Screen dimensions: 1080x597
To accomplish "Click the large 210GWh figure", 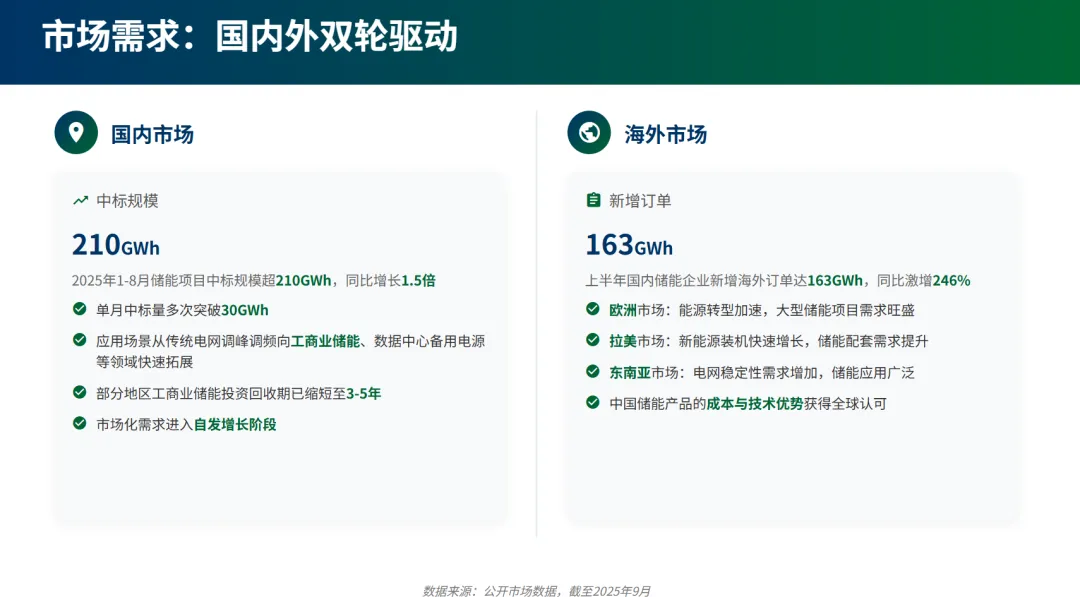I will 116,245.
